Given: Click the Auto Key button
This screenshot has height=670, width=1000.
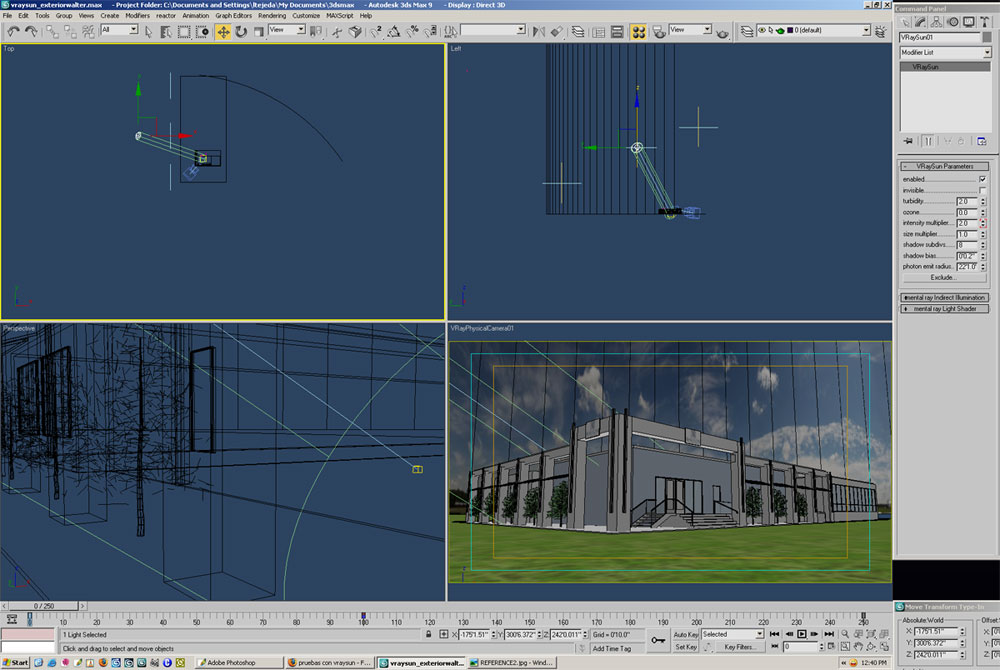Looking at the screenshot, I should click(x=686, y=634).
